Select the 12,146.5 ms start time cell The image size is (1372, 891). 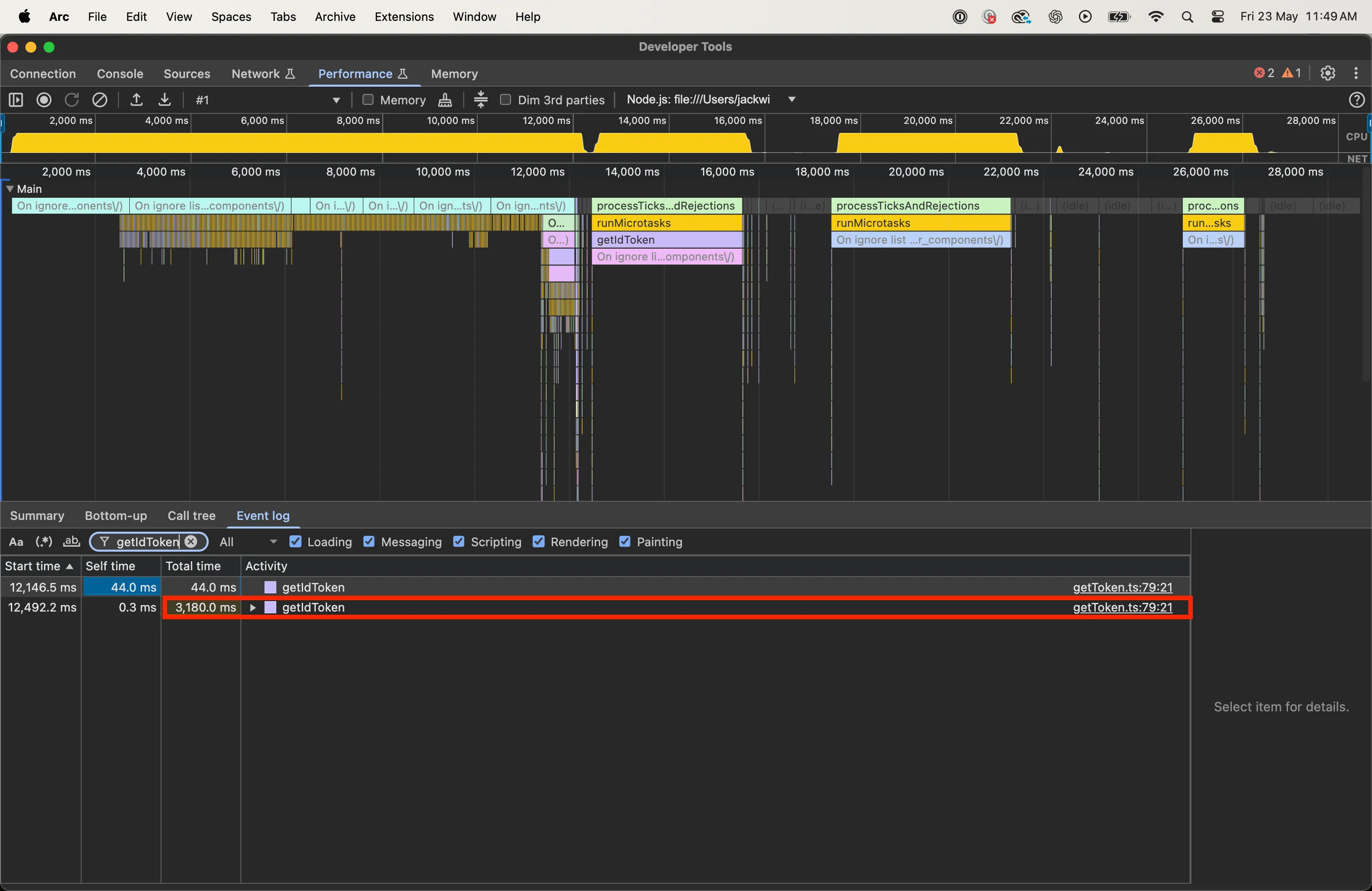tap(40, 587)
